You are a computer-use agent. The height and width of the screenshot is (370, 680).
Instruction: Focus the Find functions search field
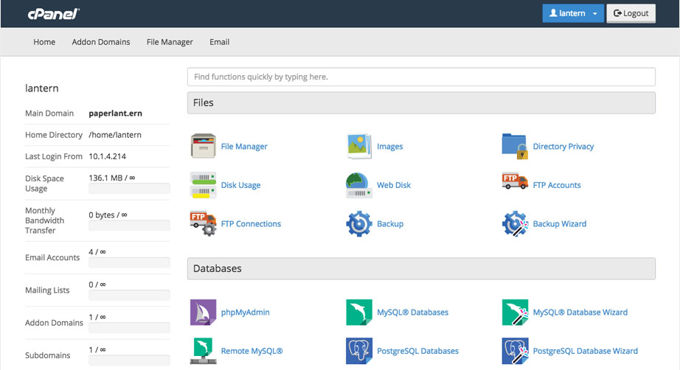(x=421, y=77)
